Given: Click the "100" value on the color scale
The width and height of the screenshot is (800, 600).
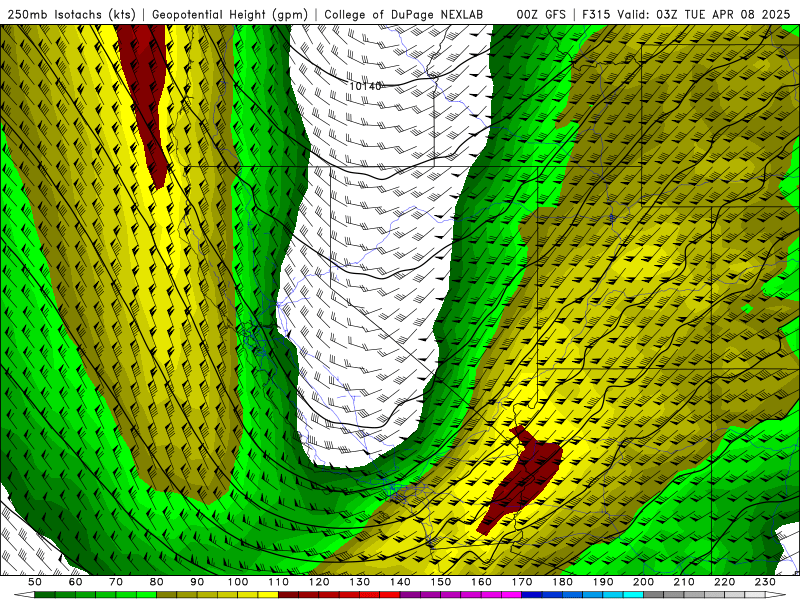Looking at the screenshot, I should point(238,582).
